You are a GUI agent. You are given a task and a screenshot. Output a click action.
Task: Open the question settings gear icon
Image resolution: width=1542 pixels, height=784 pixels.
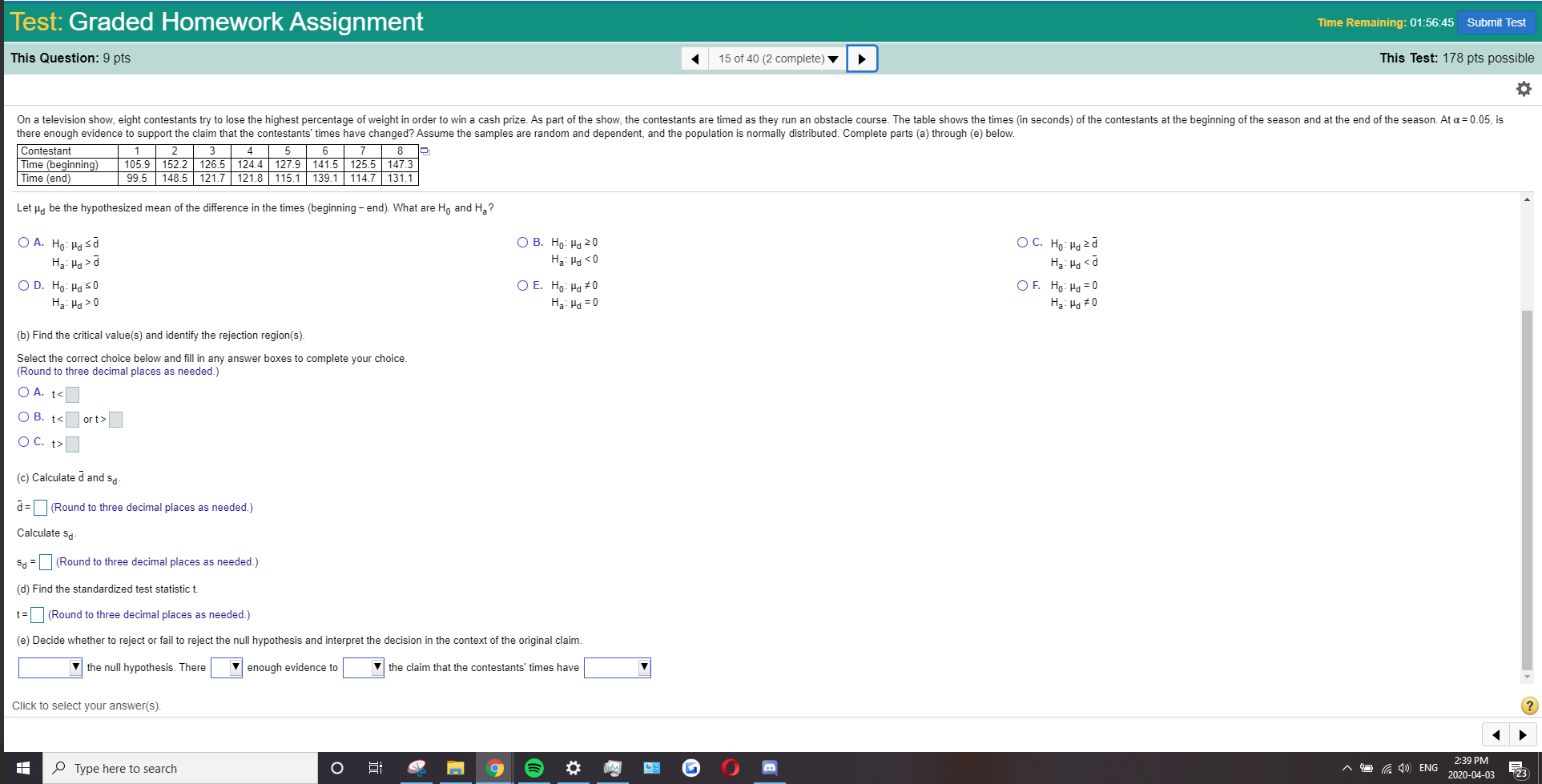pyautogui.click(x=1523, y=88)
